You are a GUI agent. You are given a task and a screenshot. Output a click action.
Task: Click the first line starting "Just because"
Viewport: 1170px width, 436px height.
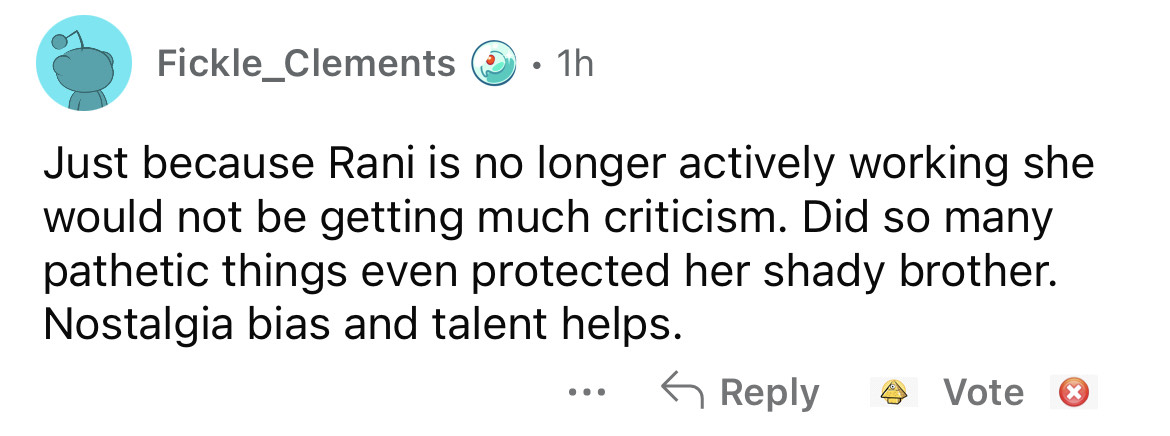tap(568, 165)
